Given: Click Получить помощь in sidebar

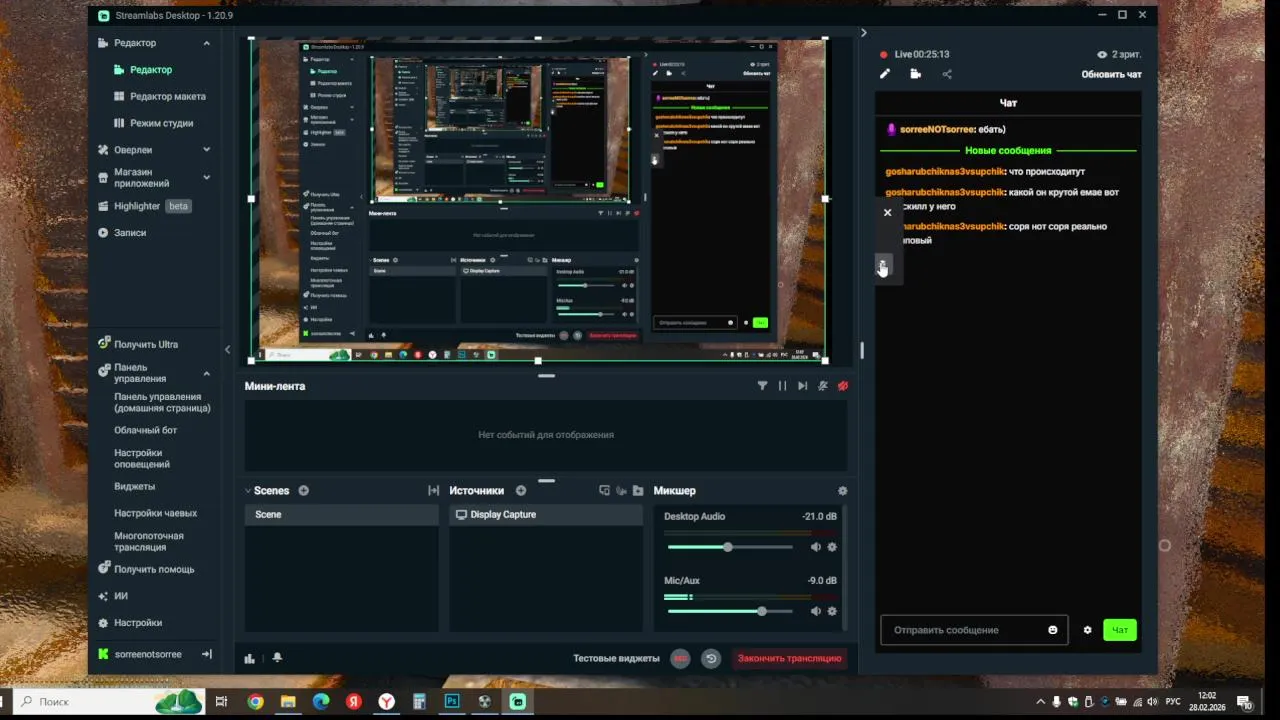Looking at the screenshot, I should tap(154, 569).
